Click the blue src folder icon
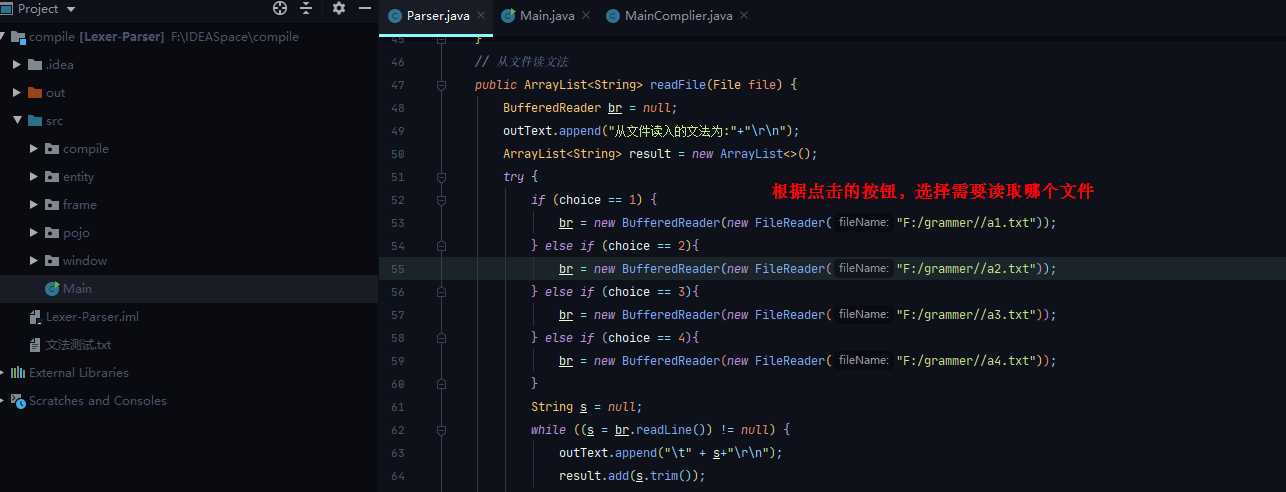Screen dimensions: 1286x492 (35, 121)
